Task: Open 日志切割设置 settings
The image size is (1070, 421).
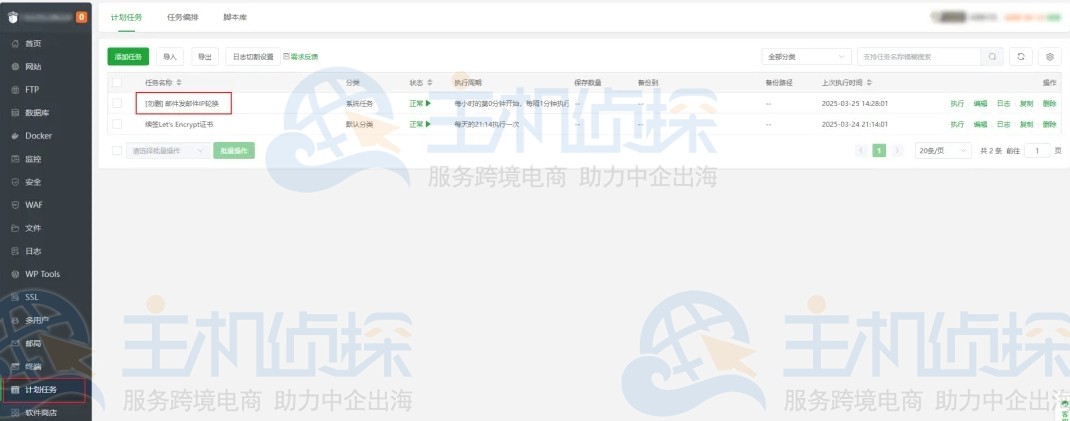Action: [x=253, y=57]
